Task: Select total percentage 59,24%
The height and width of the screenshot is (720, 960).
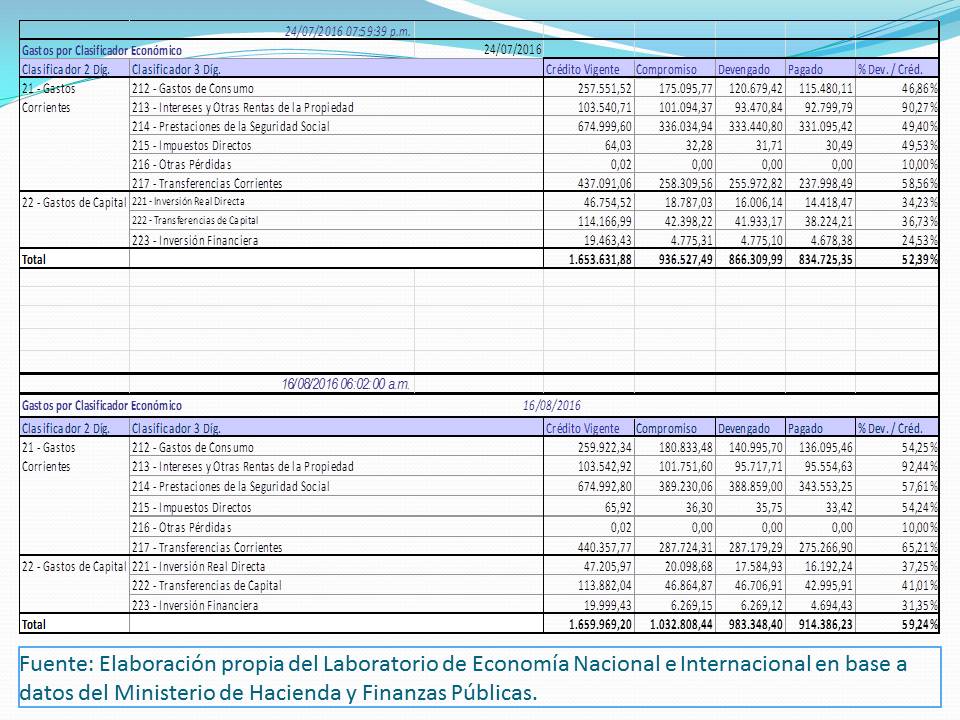Action: (x=919, y=624)
